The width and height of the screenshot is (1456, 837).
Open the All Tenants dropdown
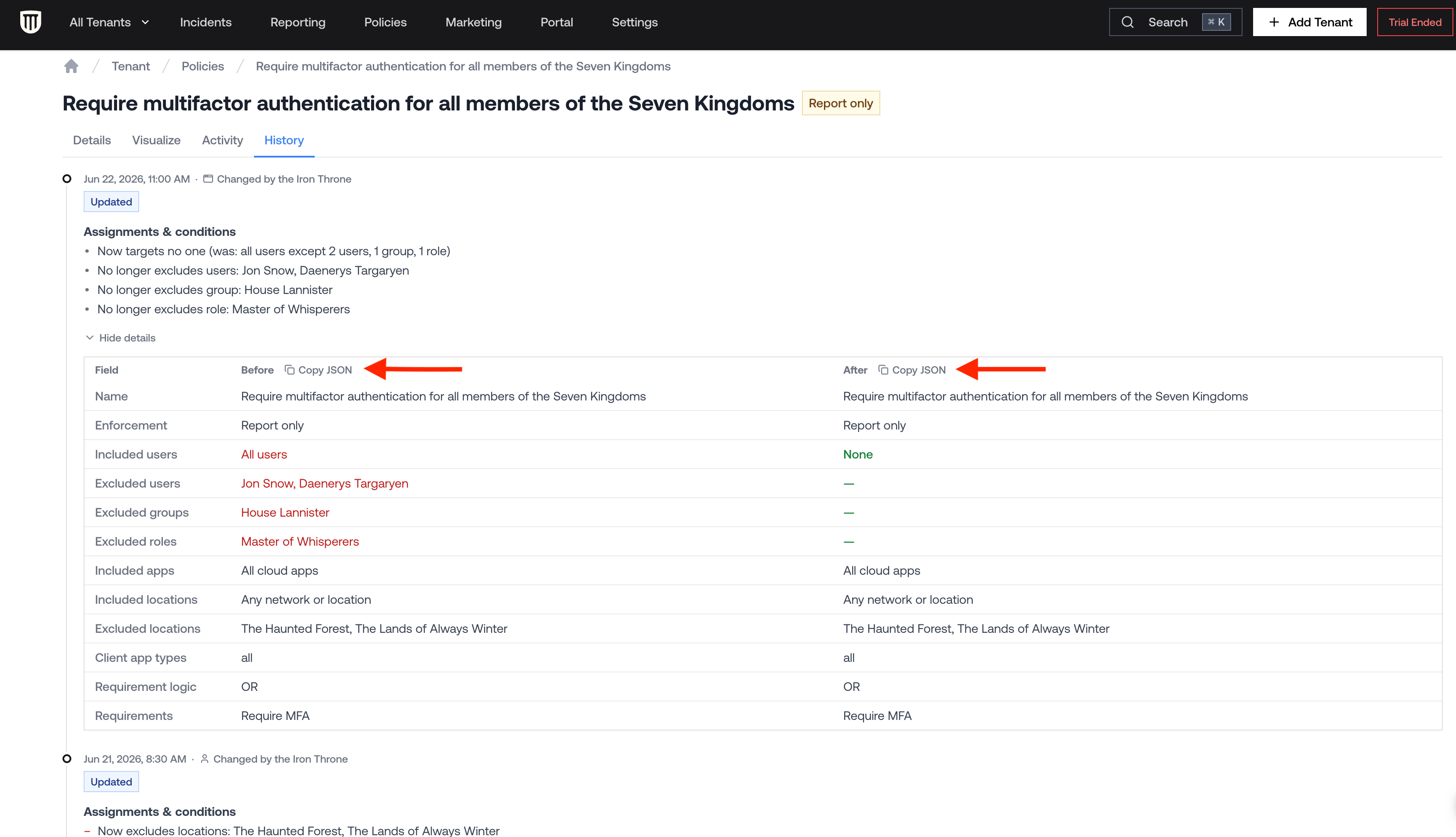pos(109,22)
